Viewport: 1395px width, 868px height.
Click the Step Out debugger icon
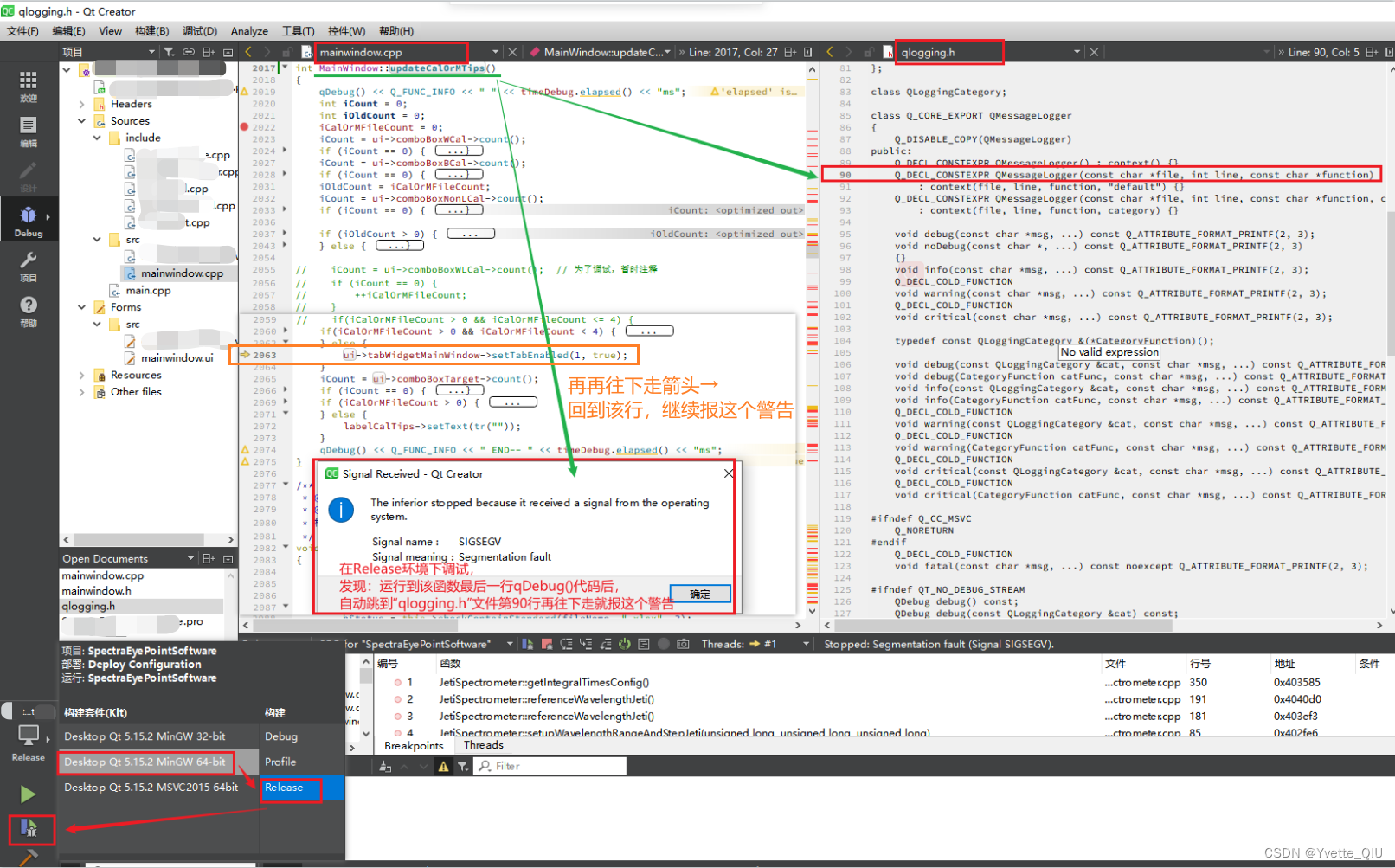(x=605, y=644)
